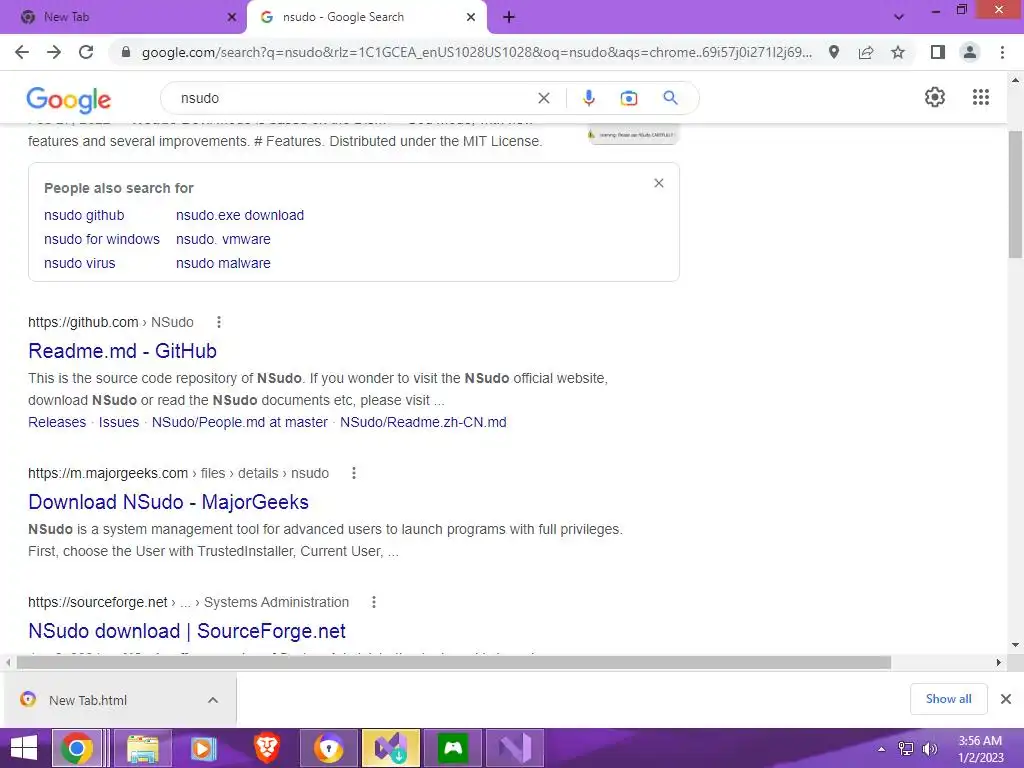Screen dimensions: 1024x768
Task: Open nsudo for windows suggestion
Action: click(101, 239)
